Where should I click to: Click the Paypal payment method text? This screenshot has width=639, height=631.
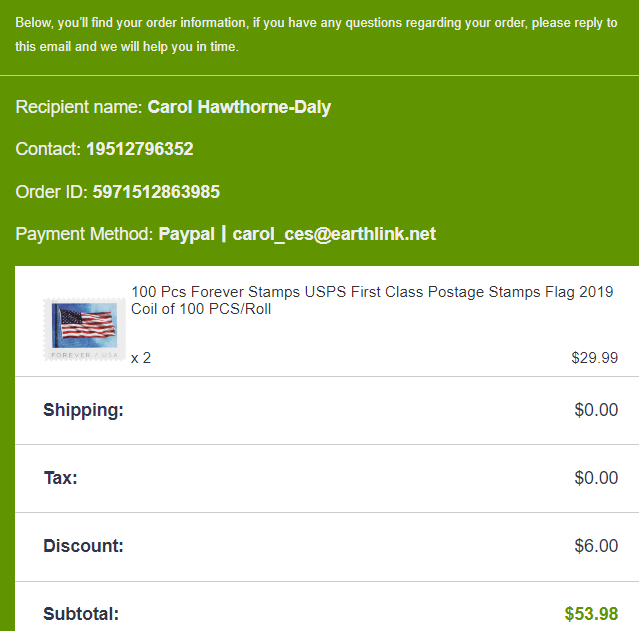(x=186, y=234)
